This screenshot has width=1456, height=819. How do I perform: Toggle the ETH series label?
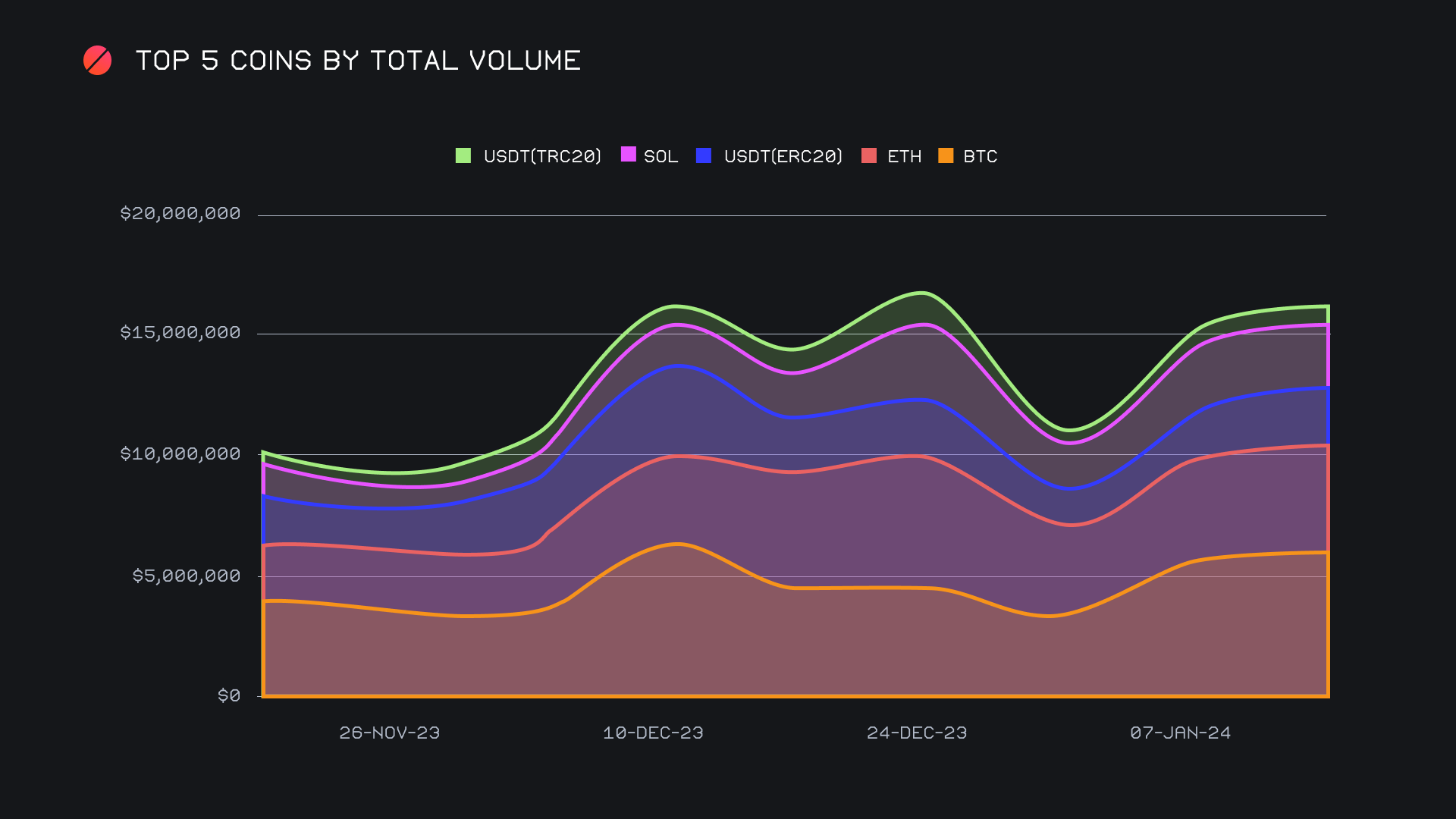tap(904, 156)
